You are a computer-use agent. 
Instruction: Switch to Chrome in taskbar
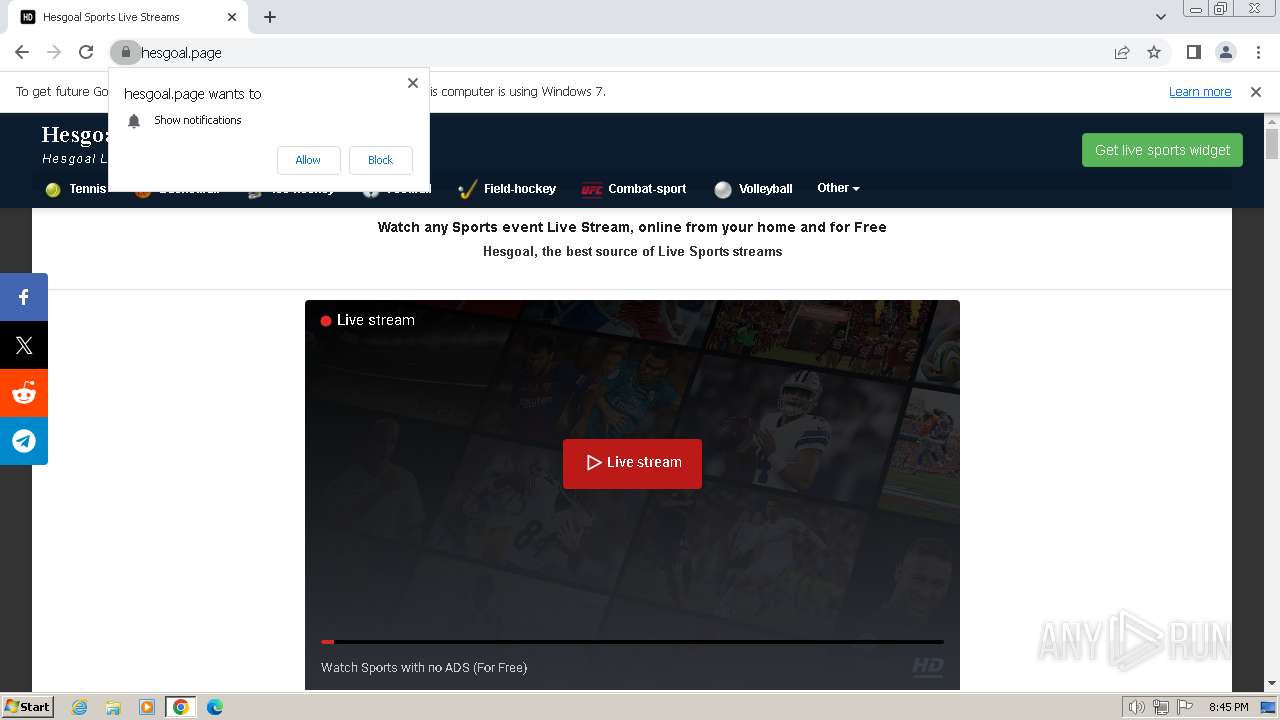tap(180, 707)
